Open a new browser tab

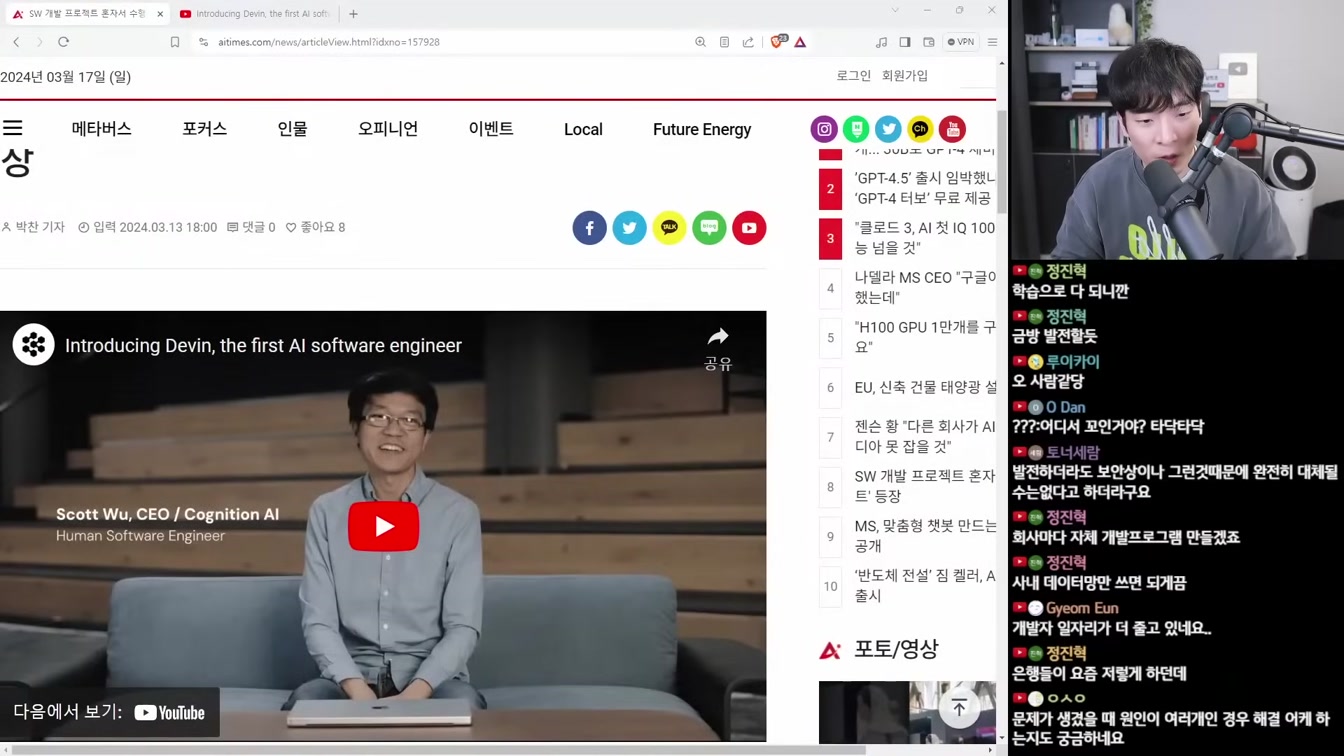(x=353, y=14)
